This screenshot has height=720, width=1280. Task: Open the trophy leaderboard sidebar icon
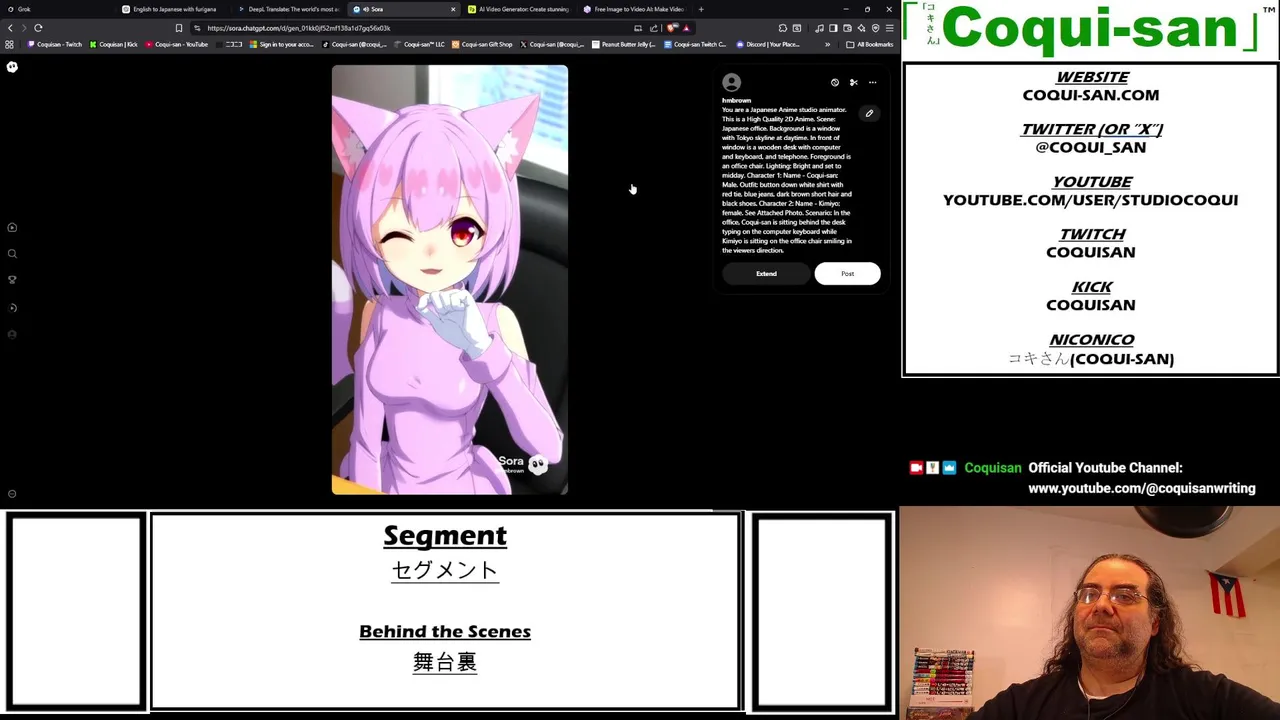12,280
